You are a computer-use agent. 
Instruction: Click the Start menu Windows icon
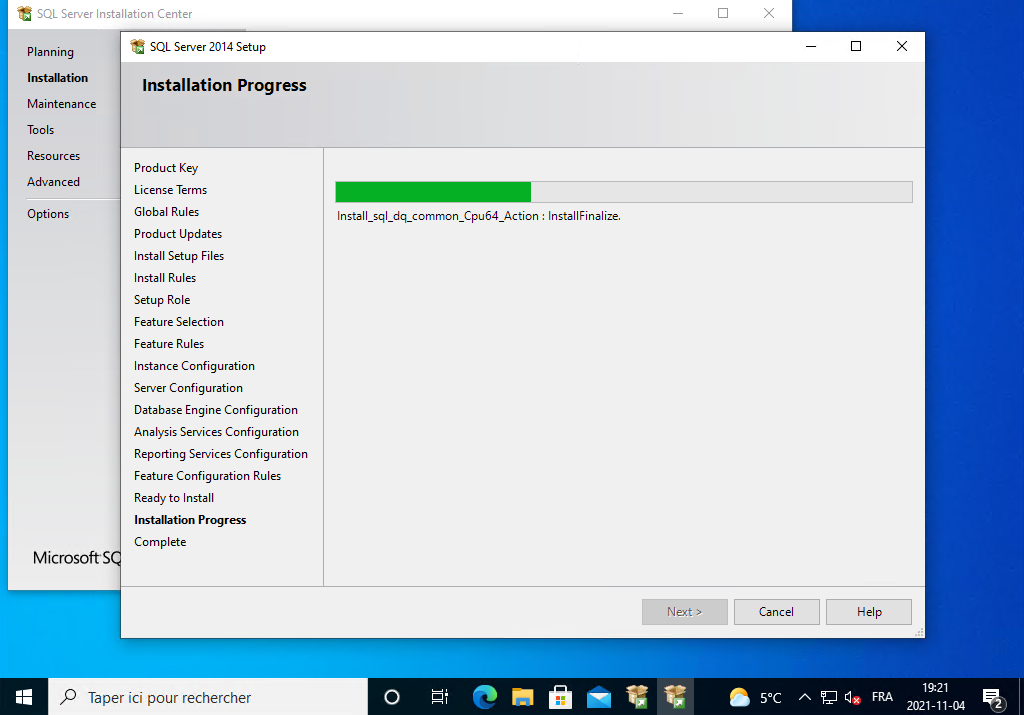tap(24, 697)
